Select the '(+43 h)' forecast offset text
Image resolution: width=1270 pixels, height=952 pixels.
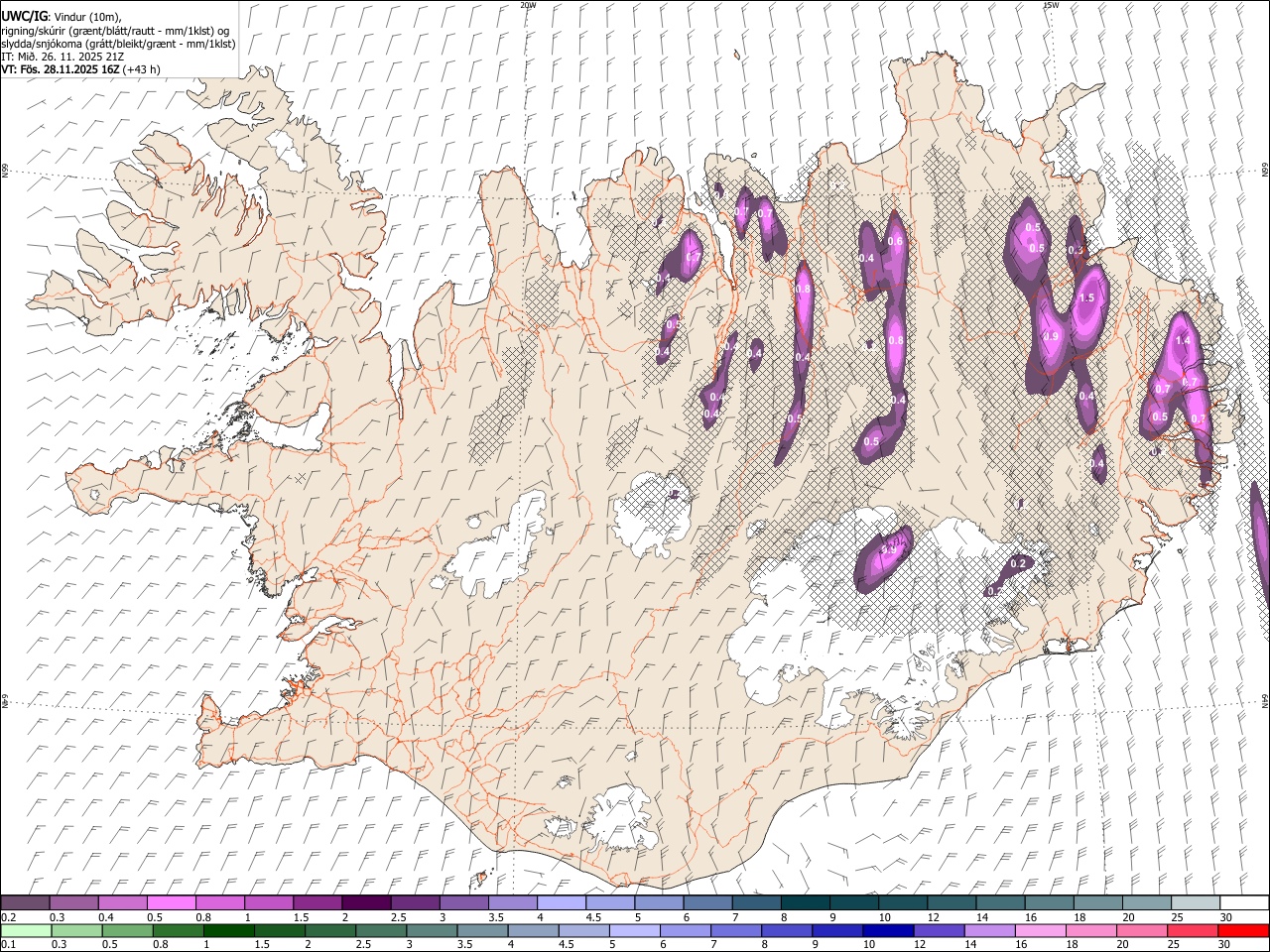[142, 69]
